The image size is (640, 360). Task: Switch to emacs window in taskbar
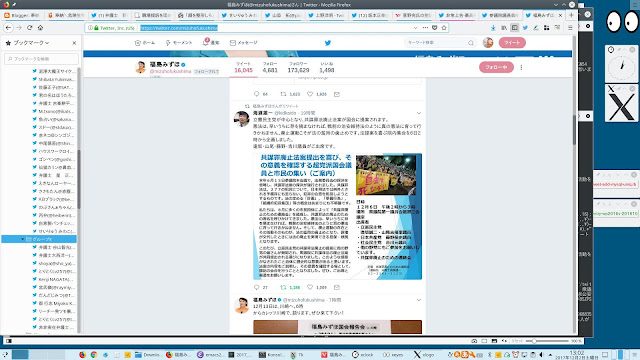click(x=211, y=355)
